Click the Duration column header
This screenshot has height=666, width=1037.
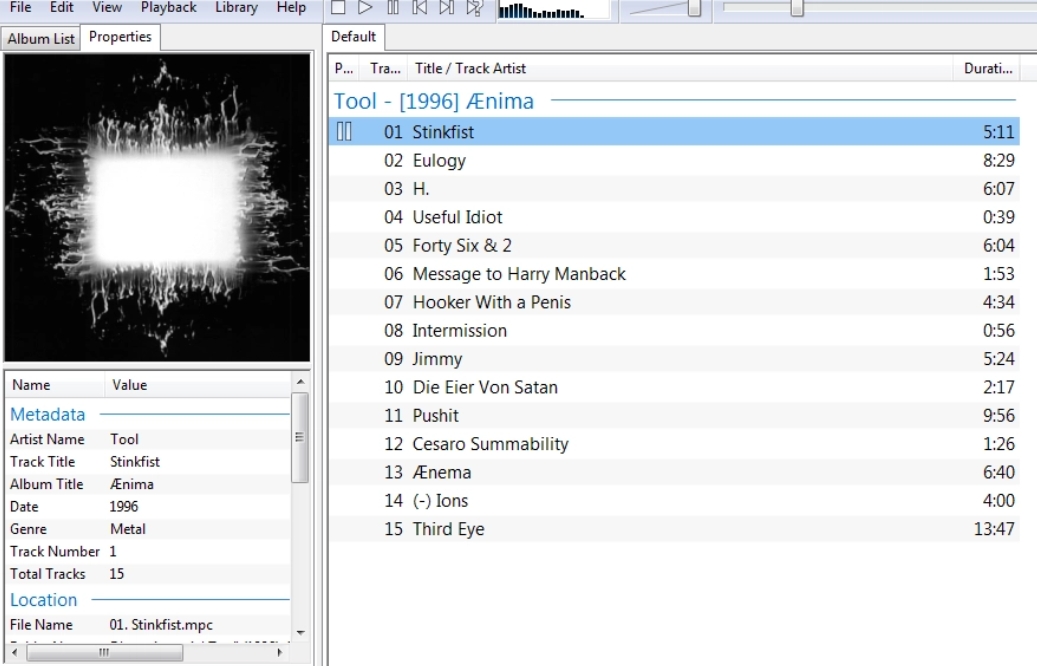(x=987, y=68)
